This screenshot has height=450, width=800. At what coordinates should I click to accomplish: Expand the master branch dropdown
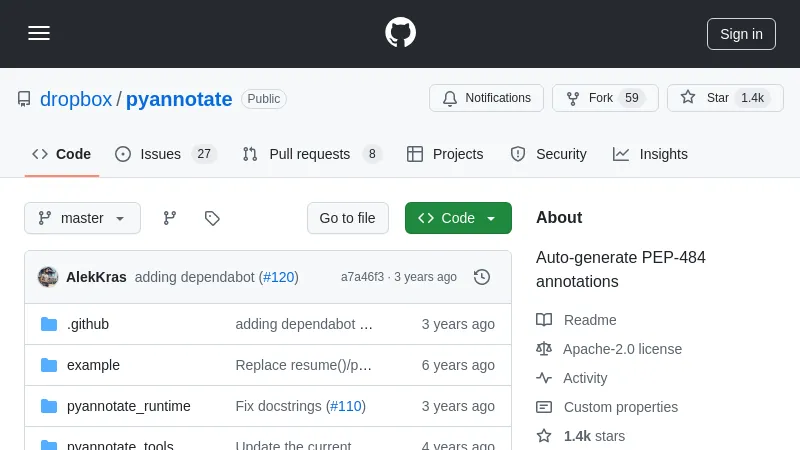tap(82, 218)
